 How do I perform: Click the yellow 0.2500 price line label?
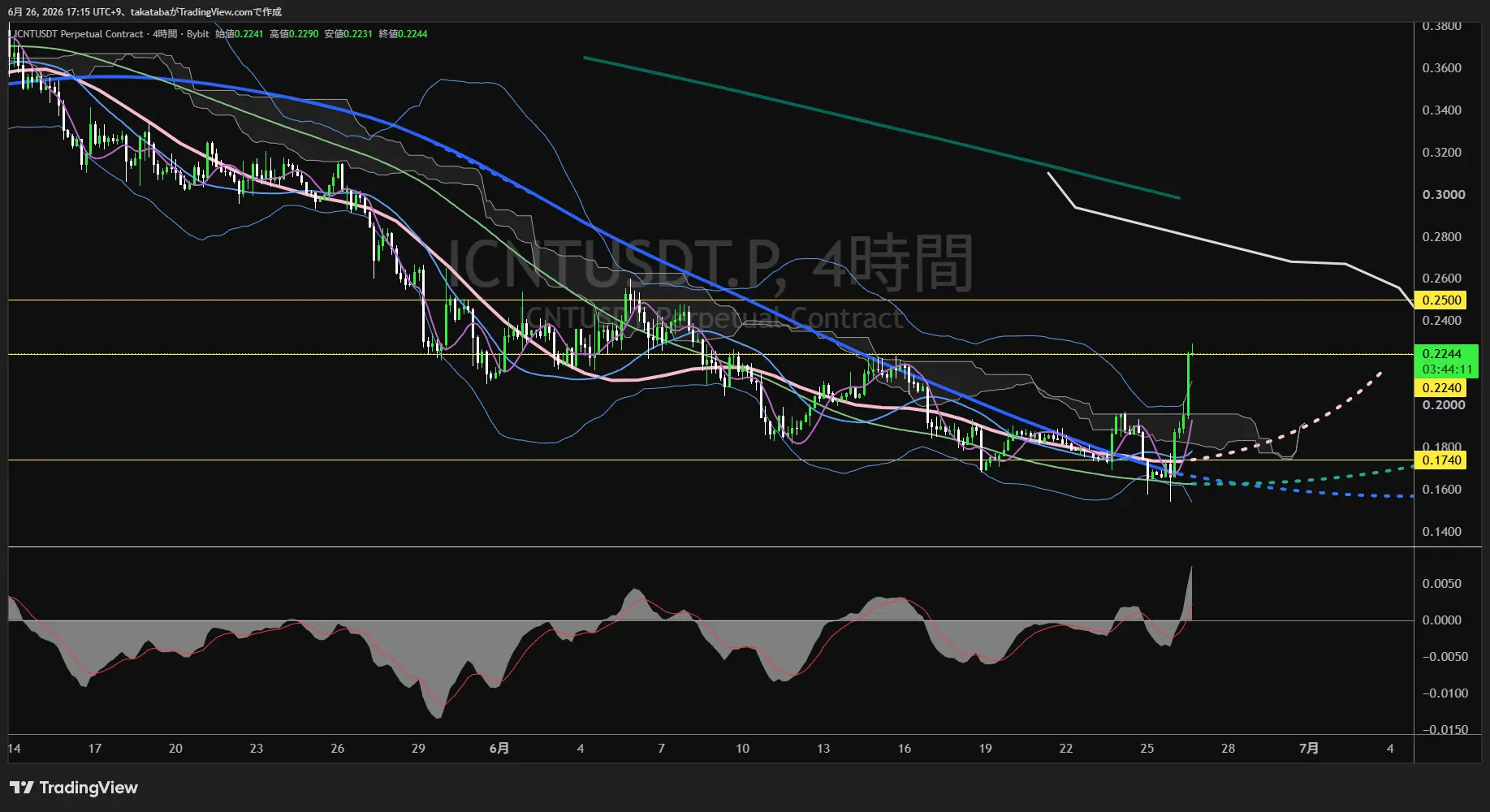tap(1441, 300)
